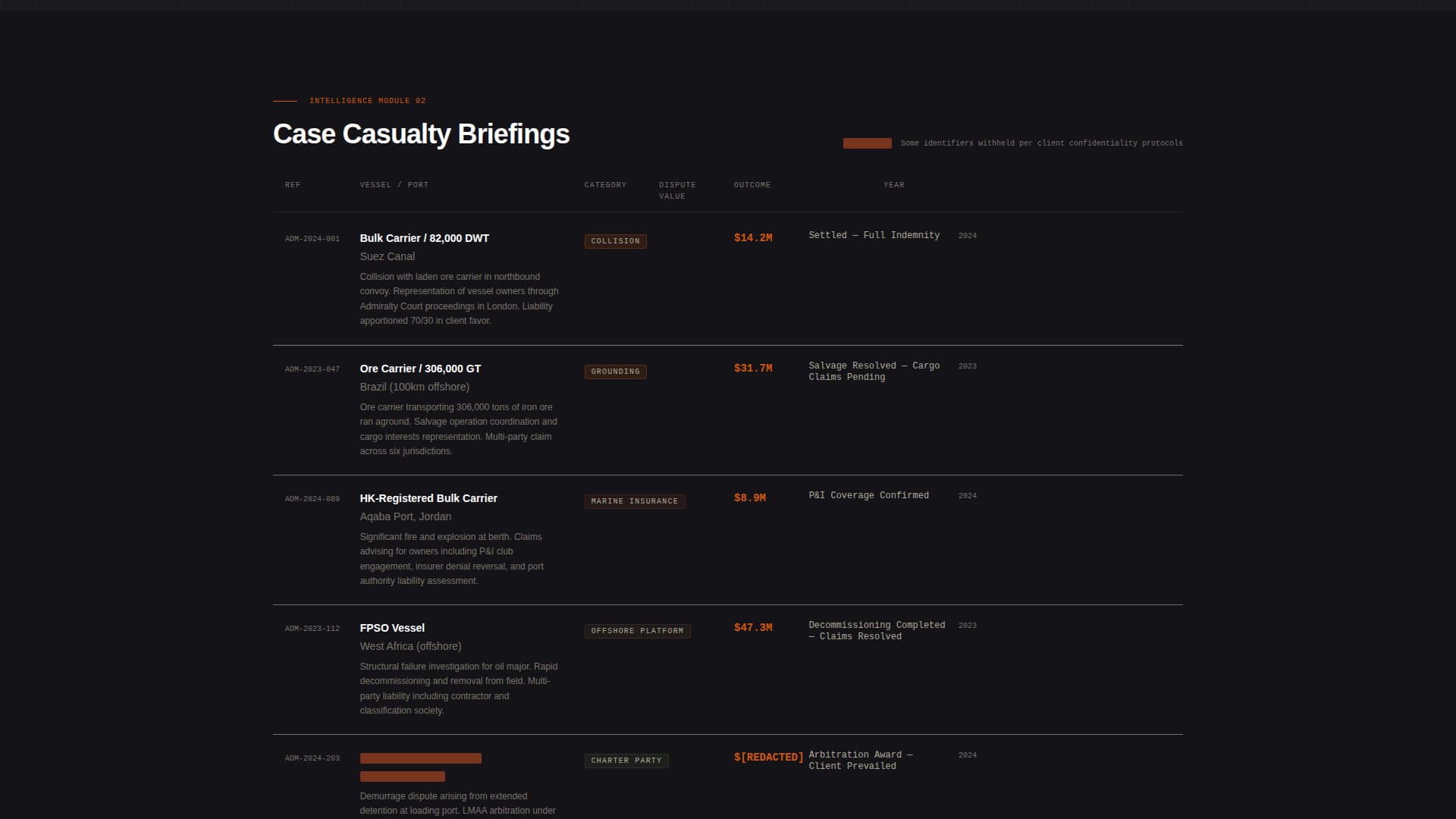Click the Bulk Carrier / 82,000 DWT title

(x=424, y=237)
